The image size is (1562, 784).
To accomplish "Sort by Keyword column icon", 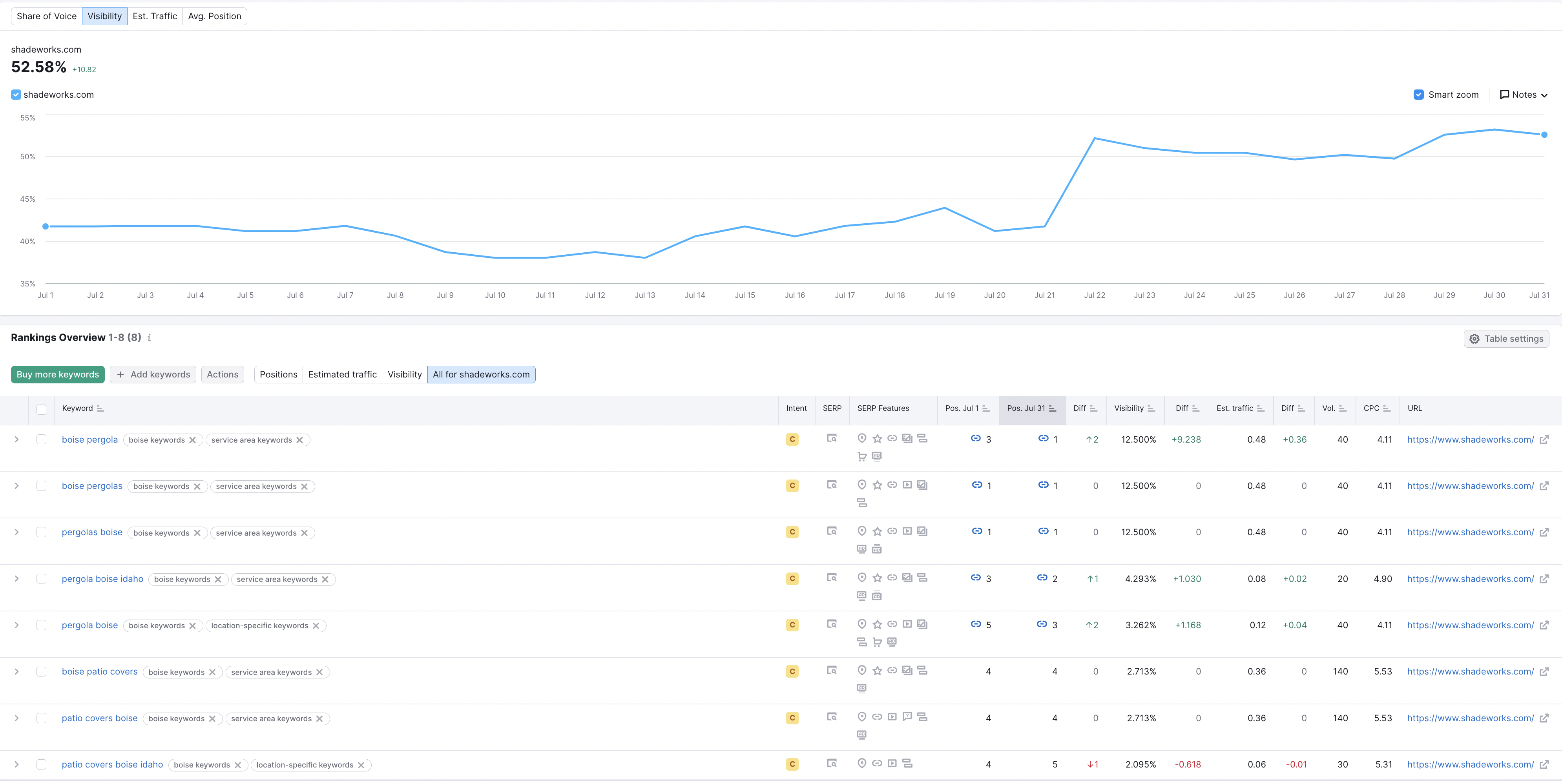I will (100, 408).
